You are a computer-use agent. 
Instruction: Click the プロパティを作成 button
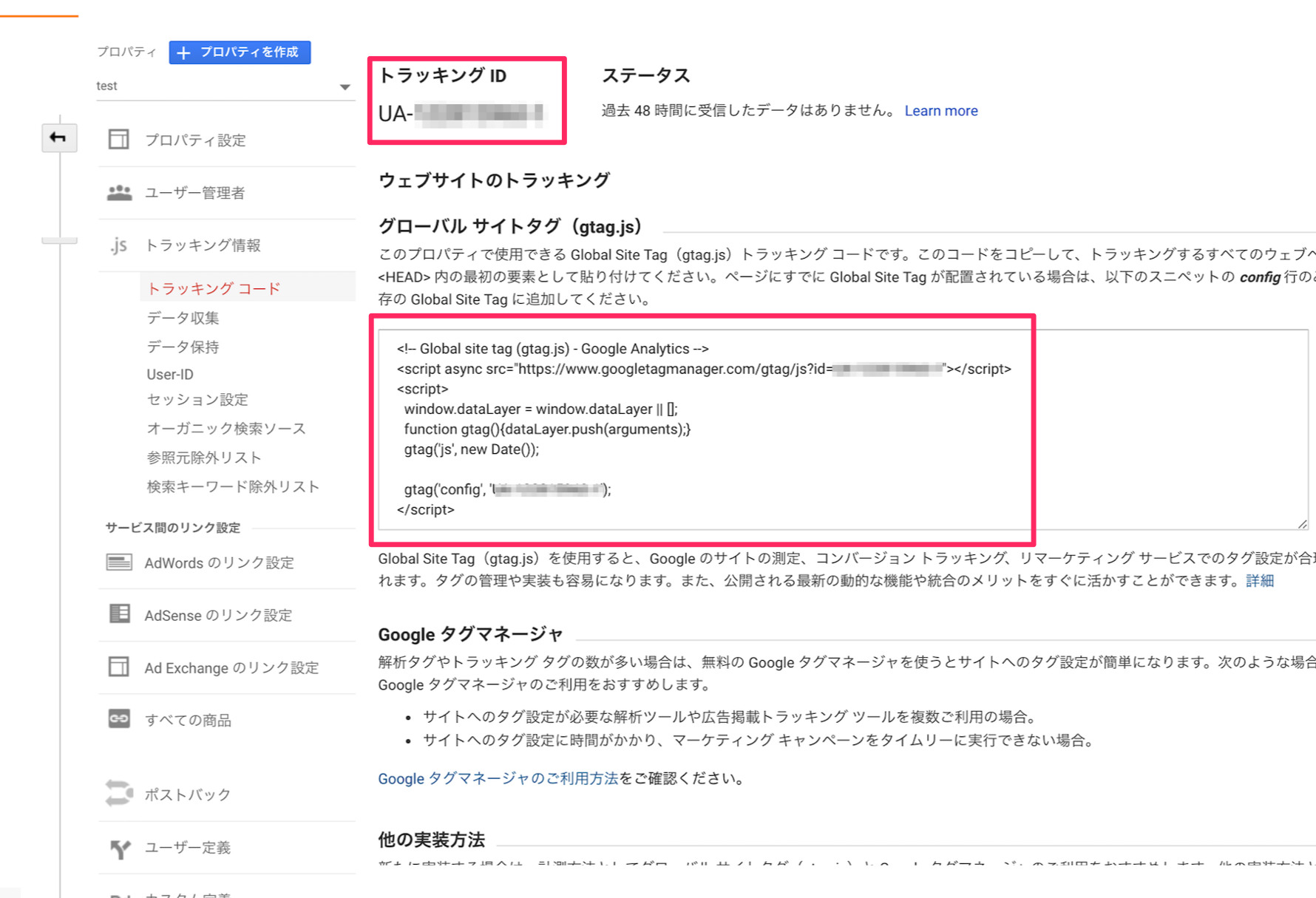pyautogui.click(x=240, y=52)
